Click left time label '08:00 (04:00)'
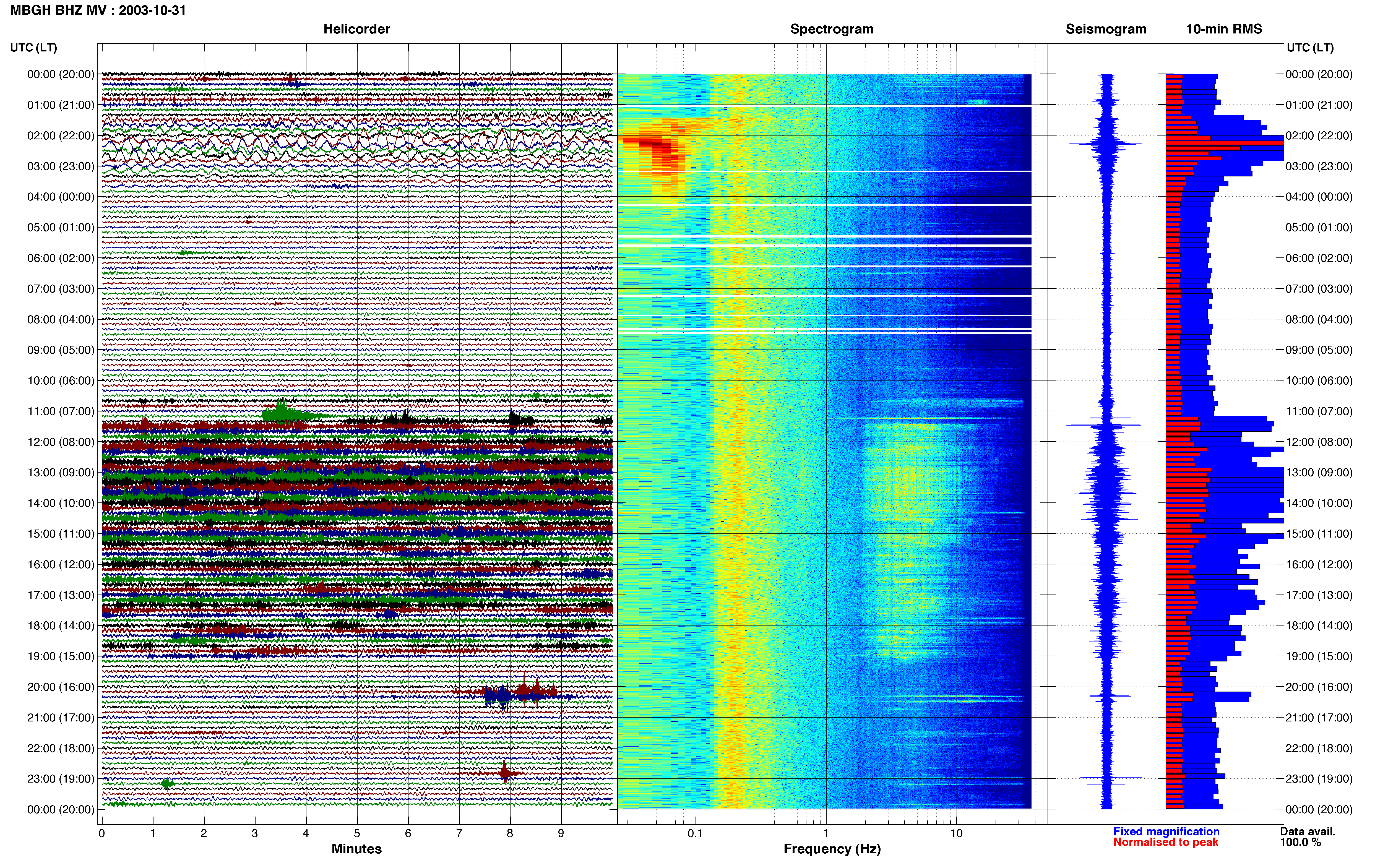The image size is (1388, 868). point(61,319)
